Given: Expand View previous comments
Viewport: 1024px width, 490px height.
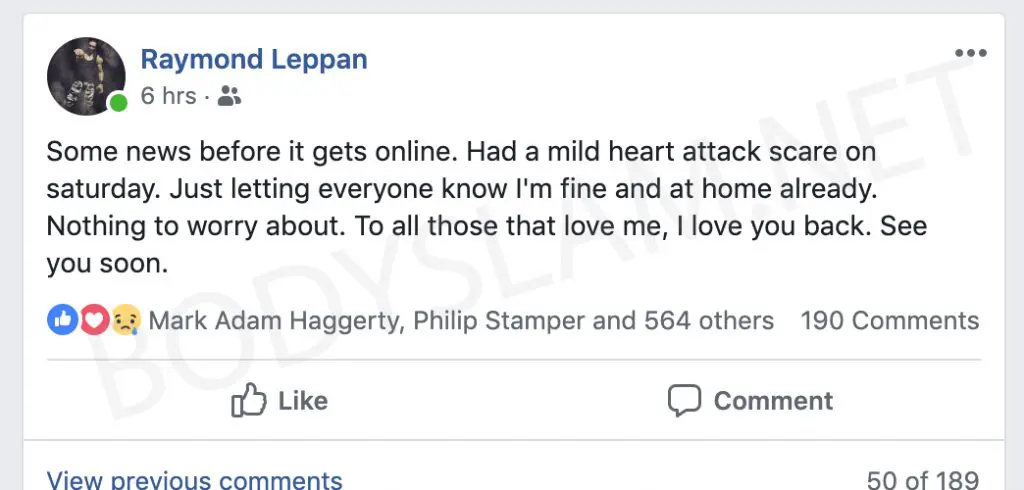Looking at the screenshot, I should click(194, 480).
